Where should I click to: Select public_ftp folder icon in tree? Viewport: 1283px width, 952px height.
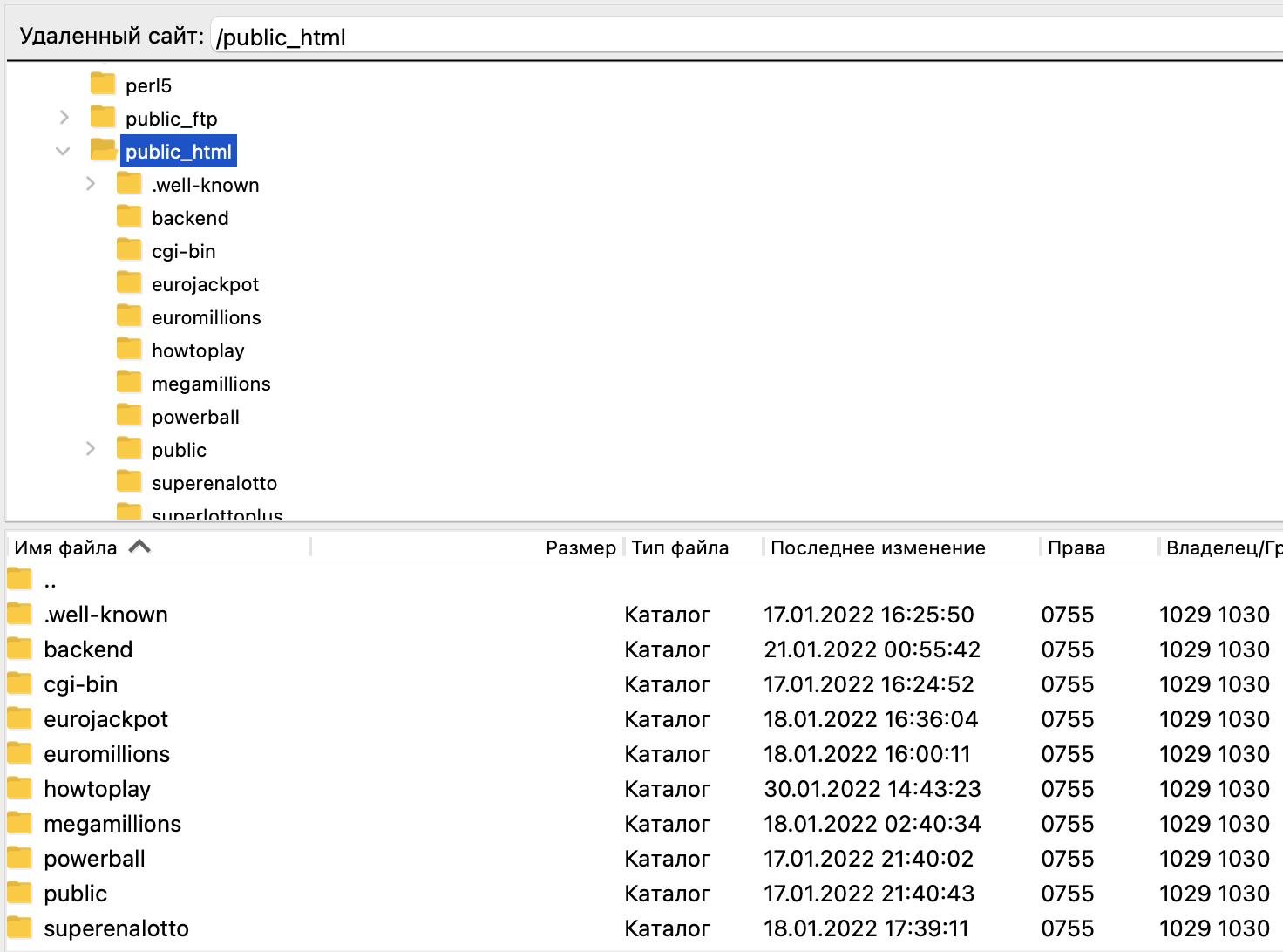[103, 117]
